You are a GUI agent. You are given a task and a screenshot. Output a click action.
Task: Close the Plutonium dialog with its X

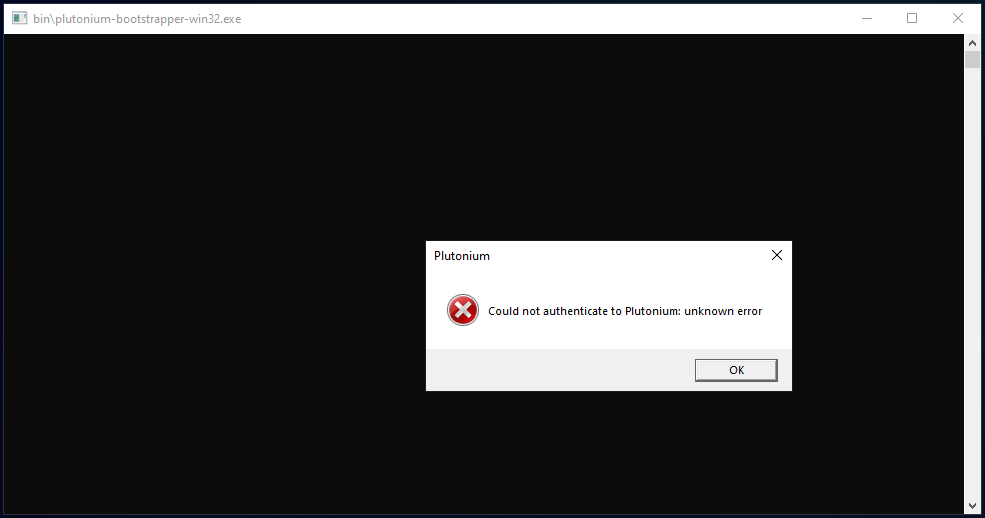click(x=777, y=255)
